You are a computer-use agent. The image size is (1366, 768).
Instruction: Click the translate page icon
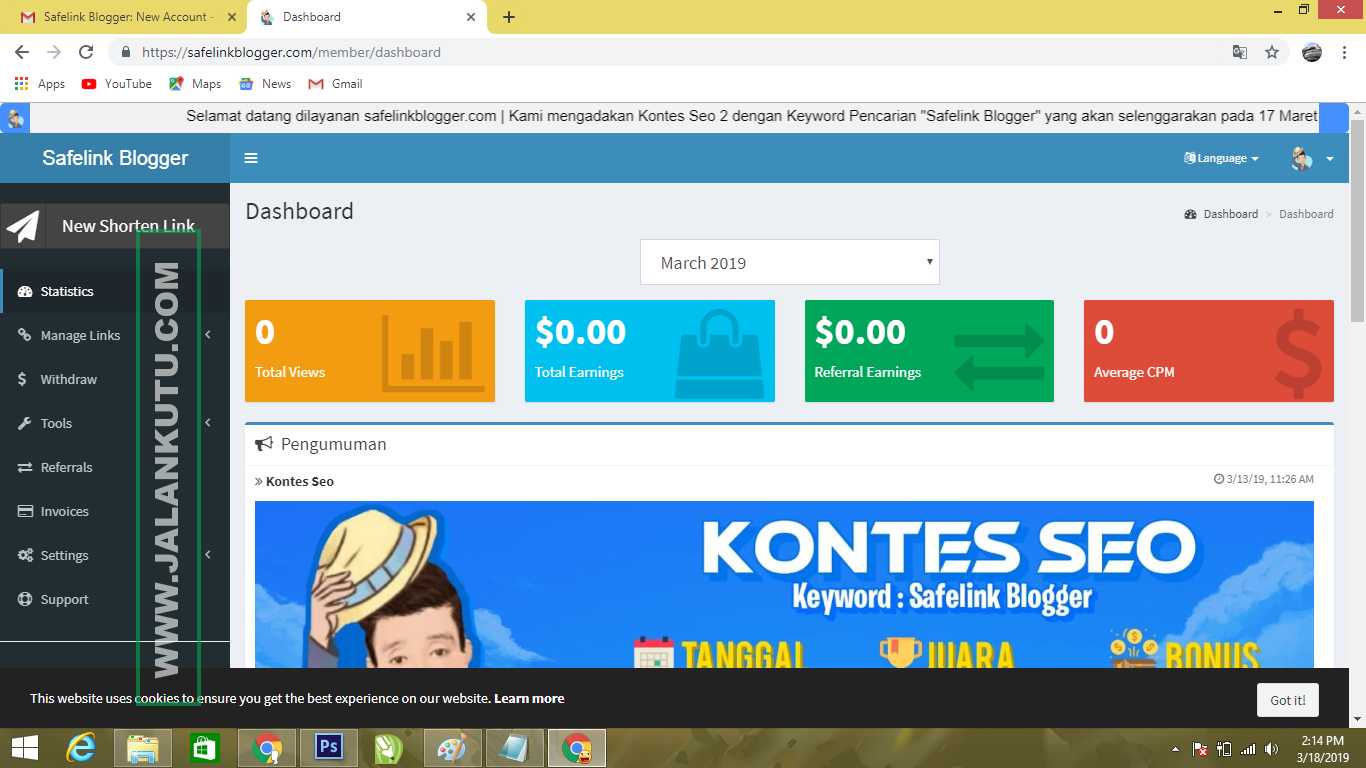coord(1240,52)
